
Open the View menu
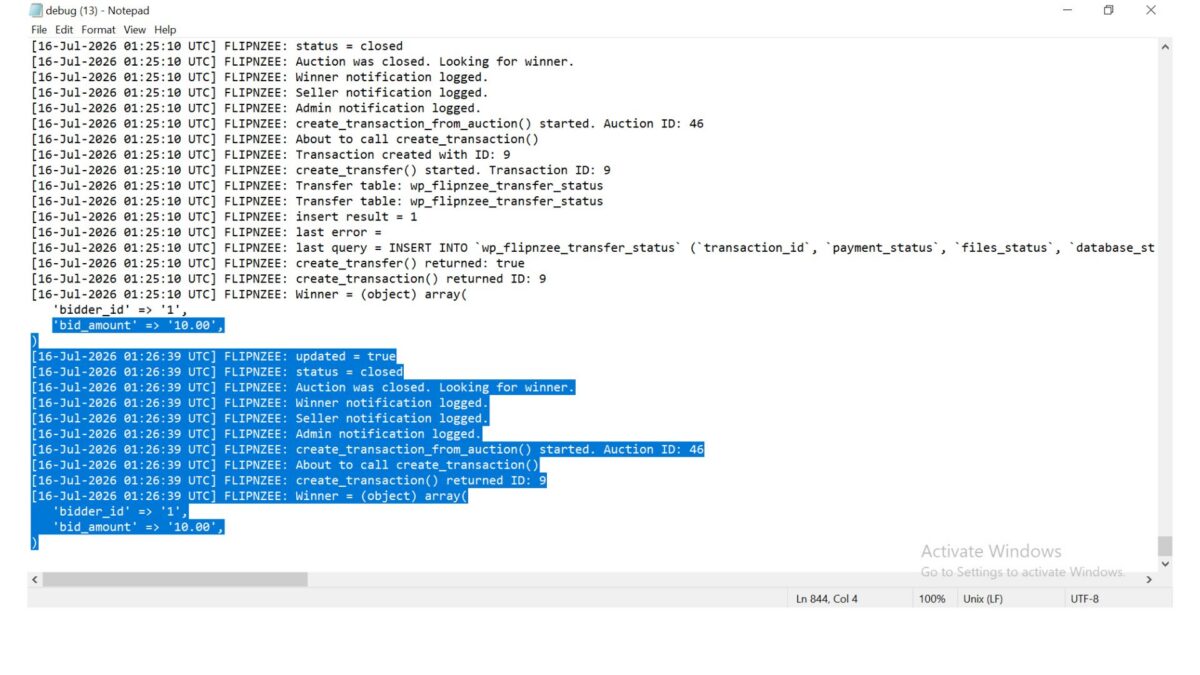point(135,30)
